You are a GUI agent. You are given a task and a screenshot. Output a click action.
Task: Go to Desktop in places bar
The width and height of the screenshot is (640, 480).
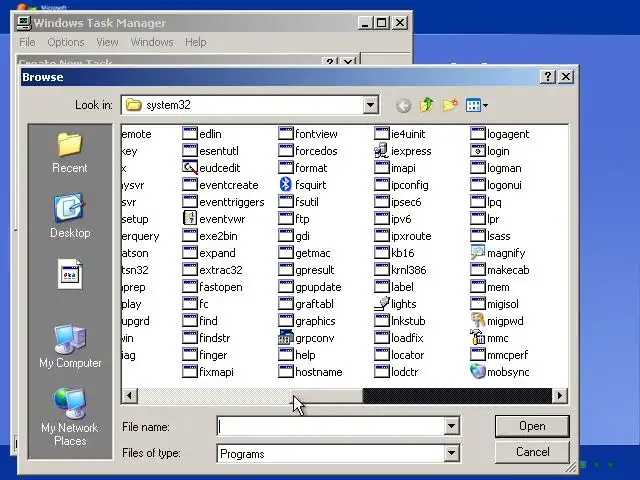click(69, 216)
